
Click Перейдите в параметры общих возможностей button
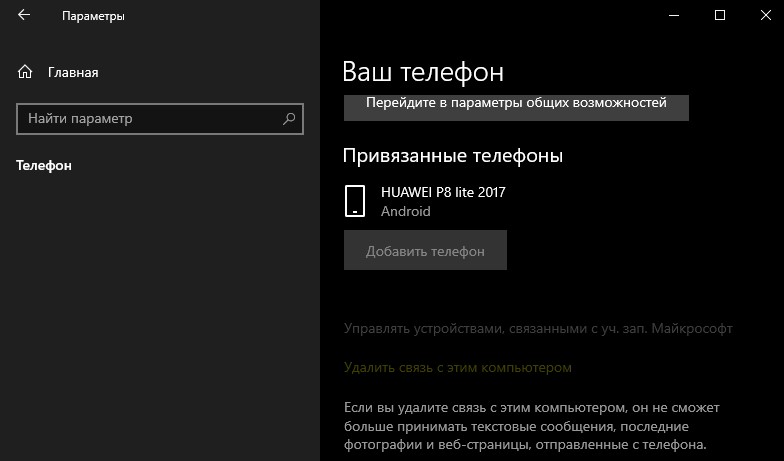[516, 107]
